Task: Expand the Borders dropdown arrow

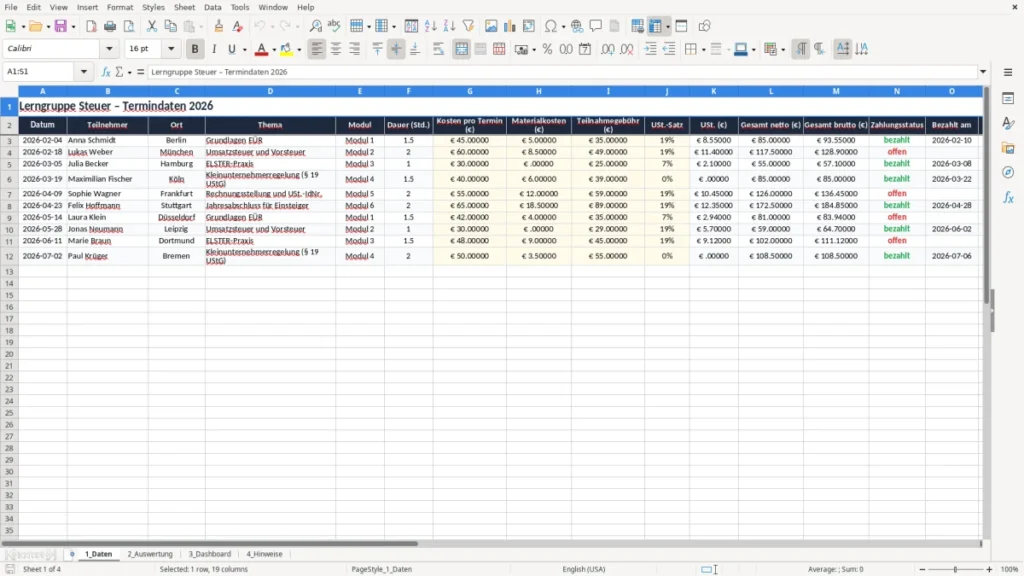Action: pos(703,50)
